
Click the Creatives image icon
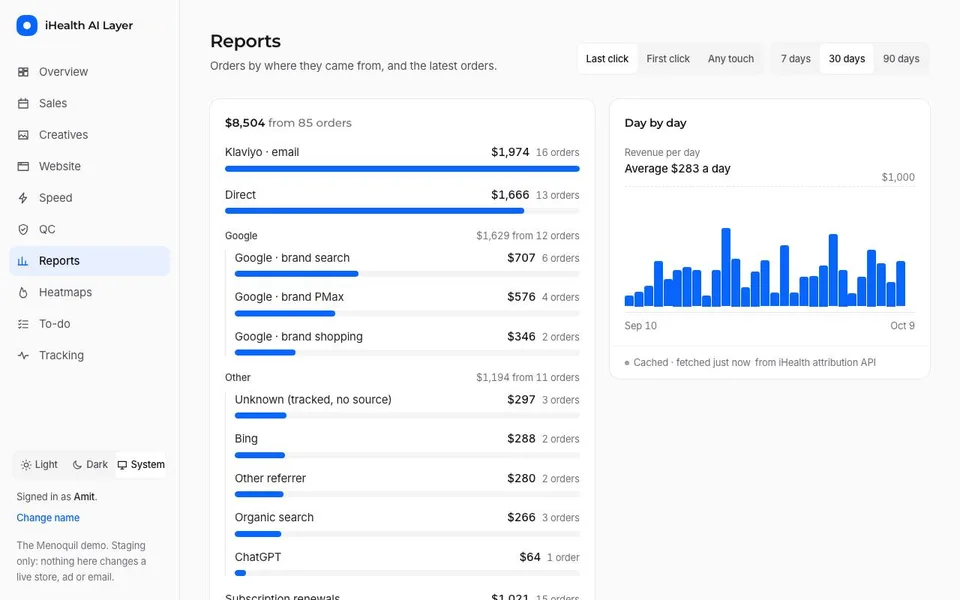pyautogui.click(x=23, y=135)
